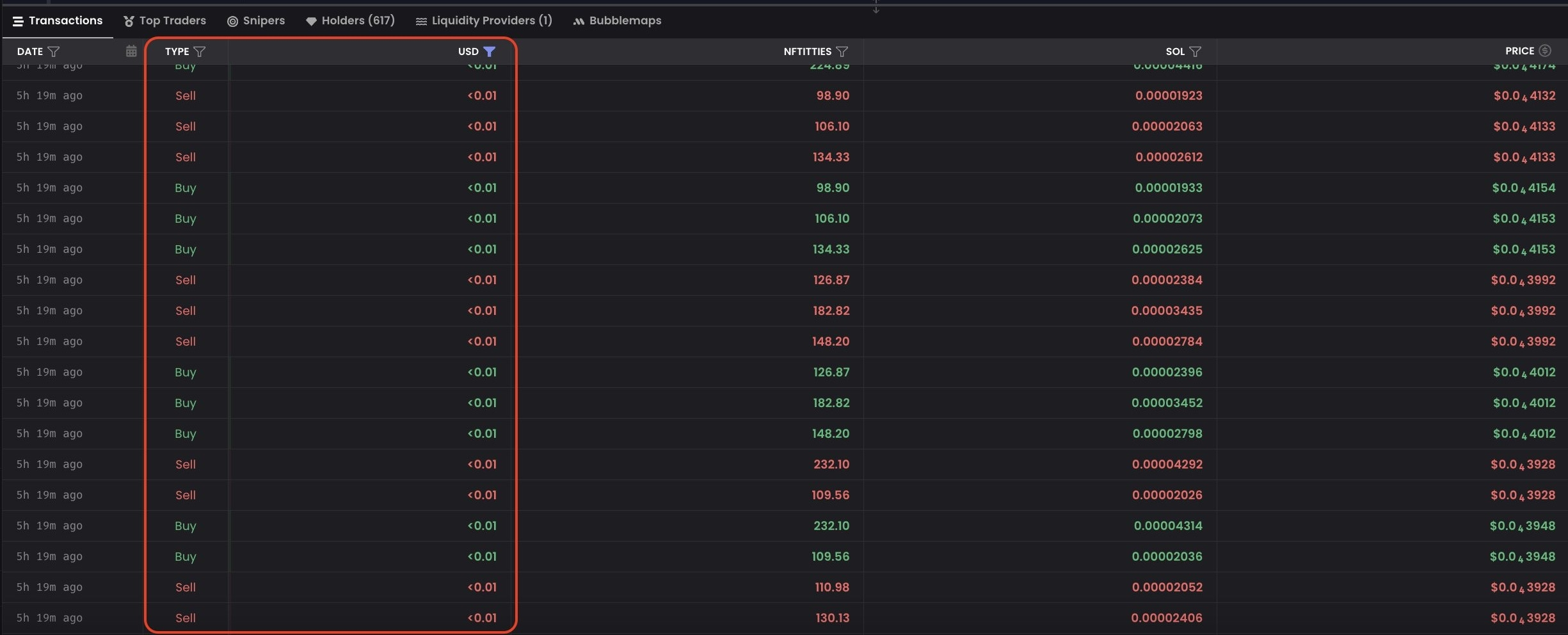Switch to the Top Traders tab

tap(172, 20)
